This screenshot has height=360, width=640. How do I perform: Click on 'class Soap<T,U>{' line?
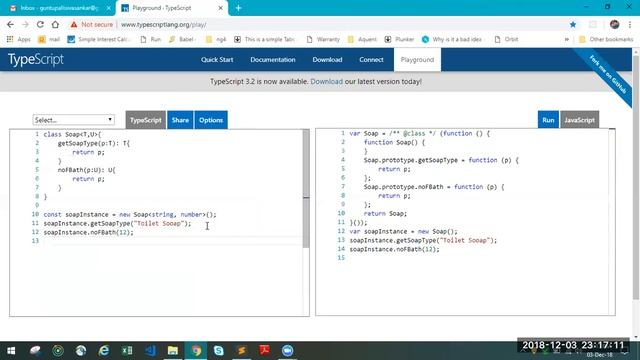pos(72,134)
